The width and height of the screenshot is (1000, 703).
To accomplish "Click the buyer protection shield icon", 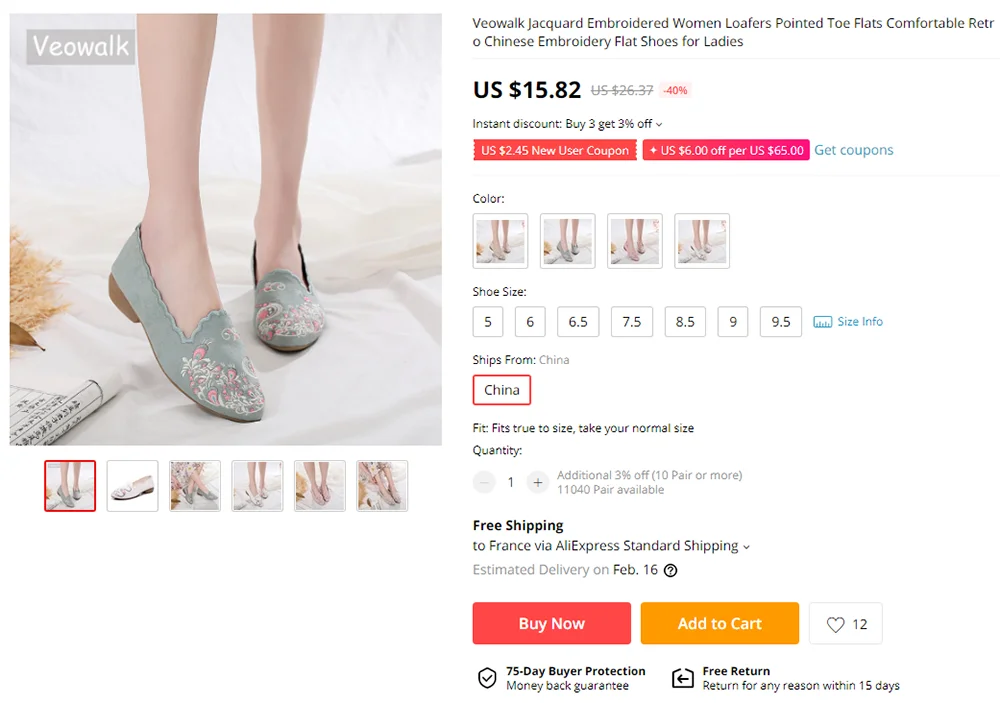I will point(487,677).
